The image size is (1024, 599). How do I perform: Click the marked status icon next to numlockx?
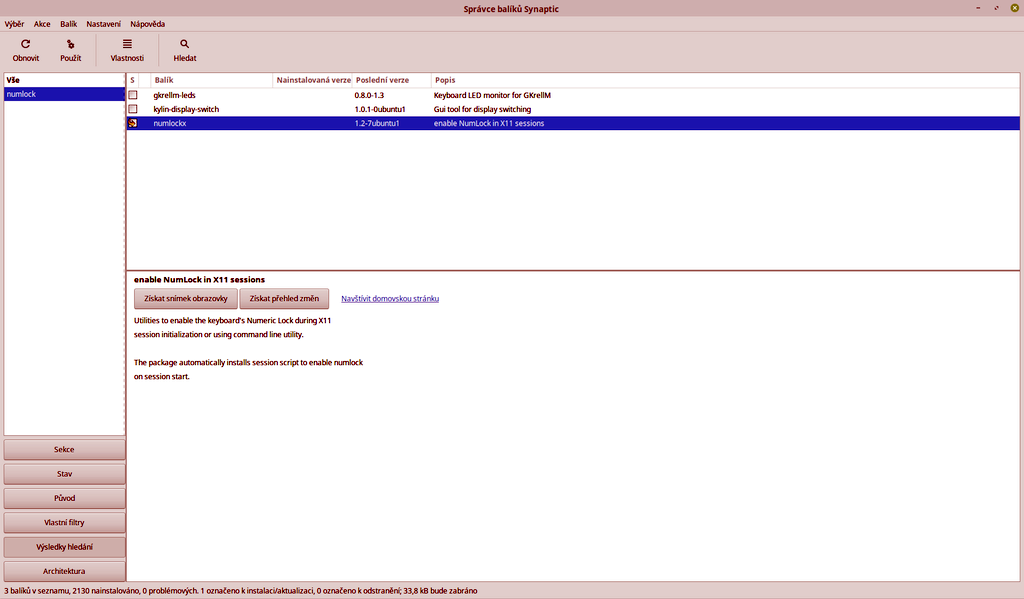coord(133,123)
